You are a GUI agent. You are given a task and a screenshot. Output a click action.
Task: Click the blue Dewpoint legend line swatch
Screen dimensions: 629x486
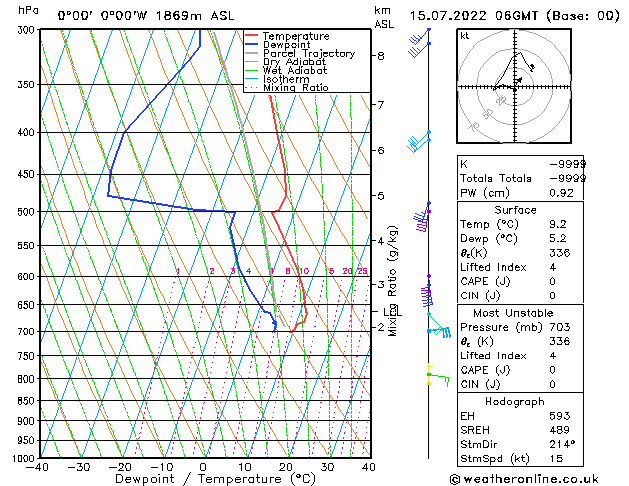251,44
